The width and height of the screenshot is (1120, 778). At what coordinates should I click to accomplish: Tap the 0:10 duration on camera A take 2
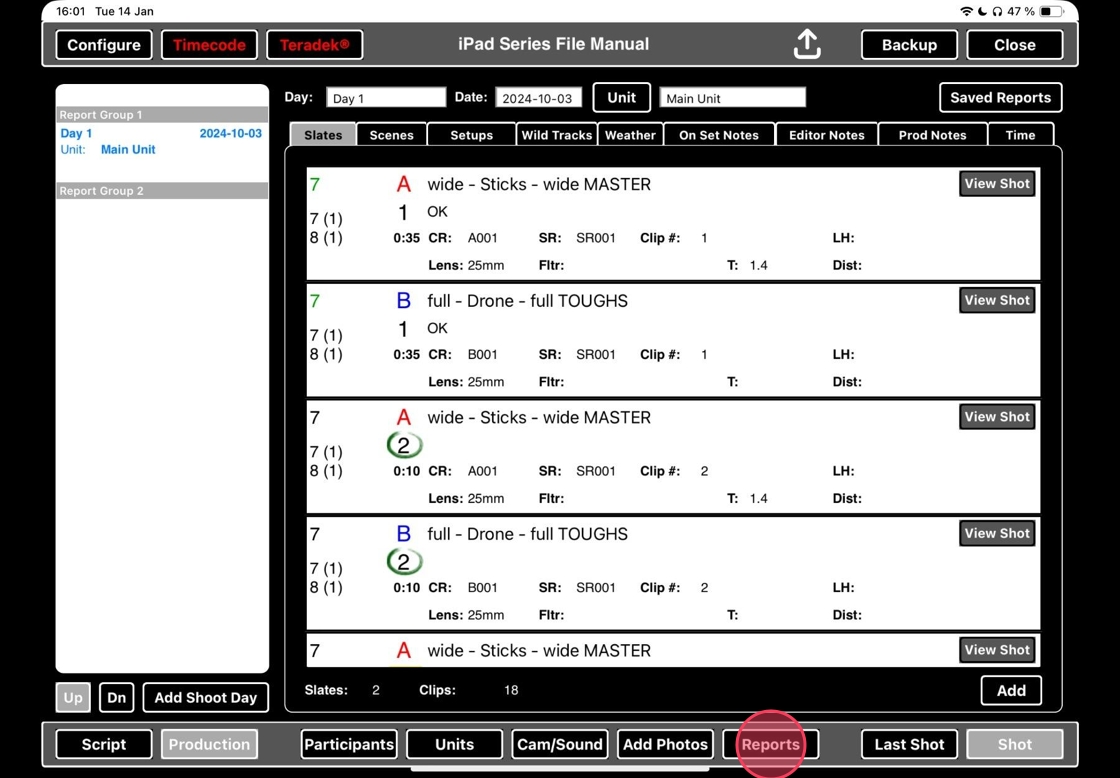406,471
